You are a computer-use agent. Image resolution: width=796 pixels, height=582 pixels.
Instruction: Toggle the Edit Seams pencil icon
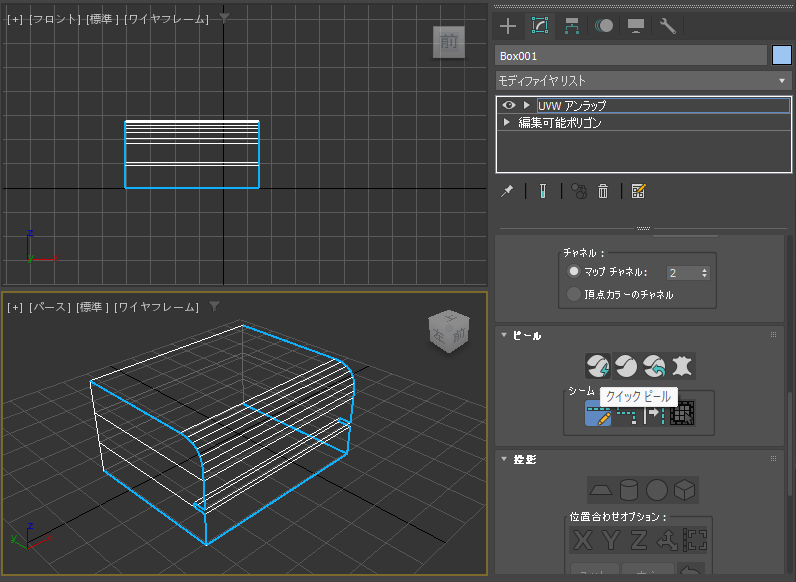[x=599, y=413]
